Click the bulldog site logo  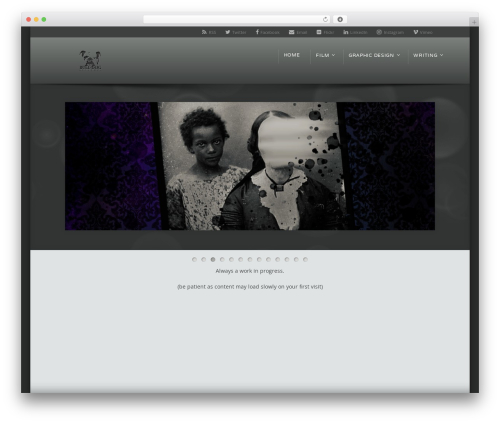coord(90,60)
